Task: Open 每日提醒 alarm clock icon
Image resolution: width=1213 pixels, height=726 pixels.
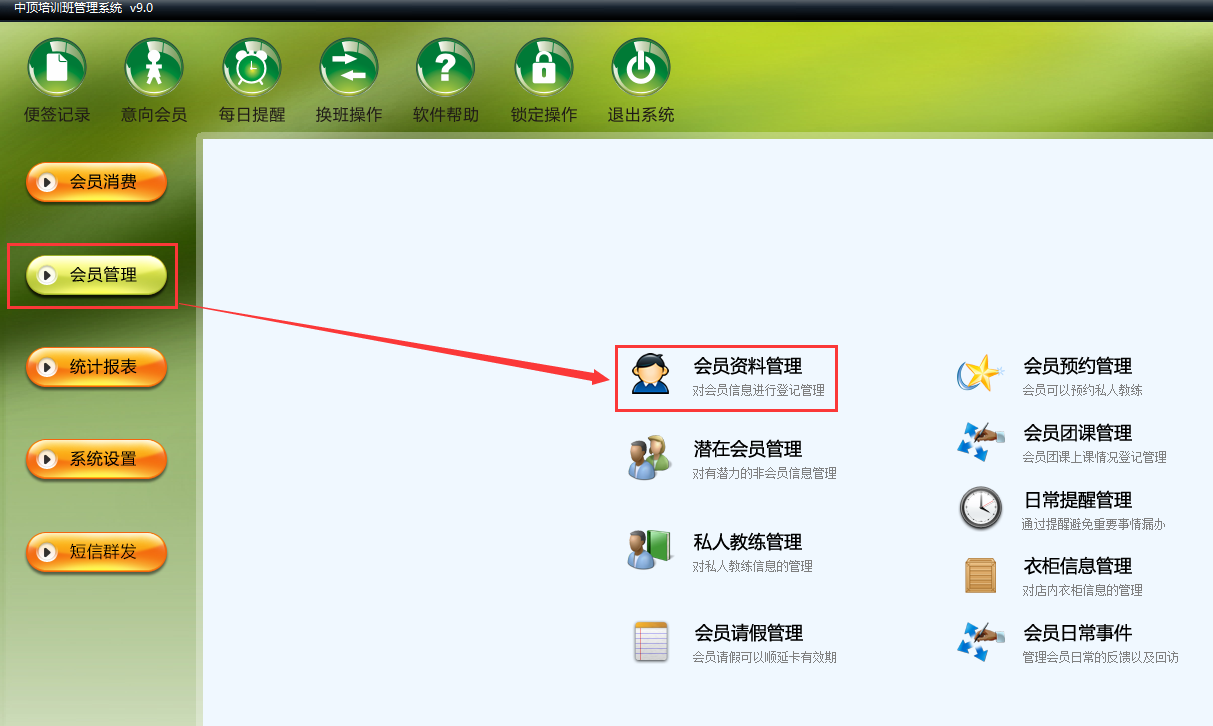Action: click(251, 67)
